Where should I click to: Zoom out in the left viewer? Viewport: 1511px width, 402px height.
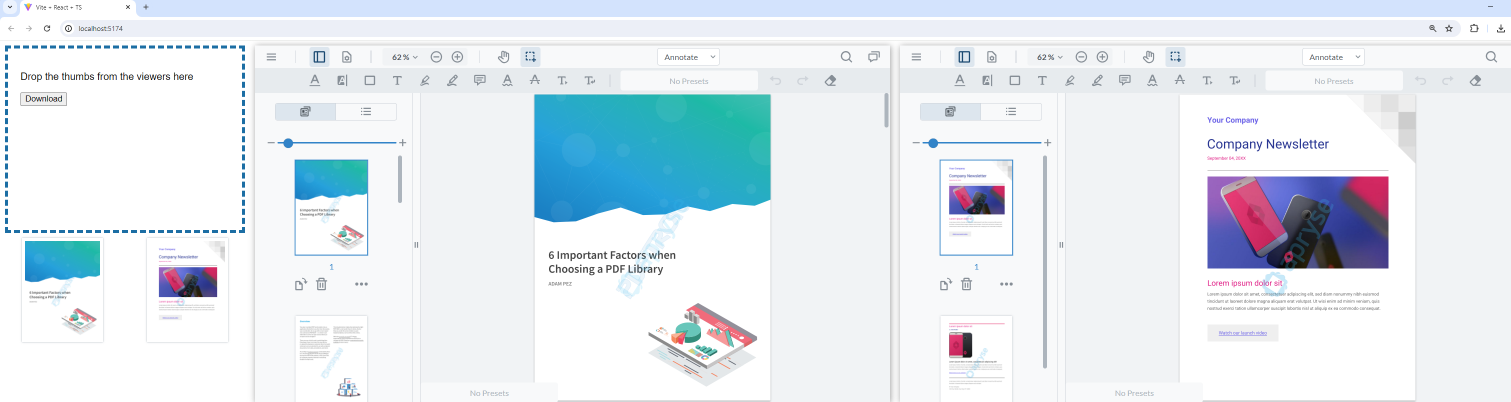[x=436, y=57]
